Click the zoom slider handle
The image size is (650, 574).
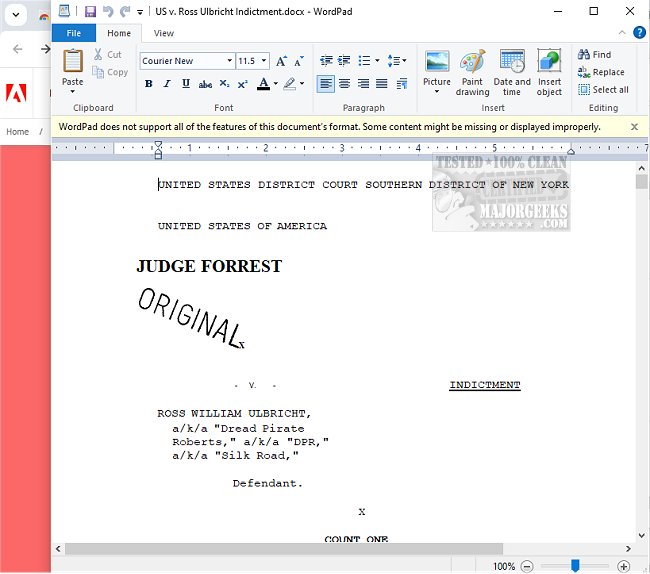575,566
